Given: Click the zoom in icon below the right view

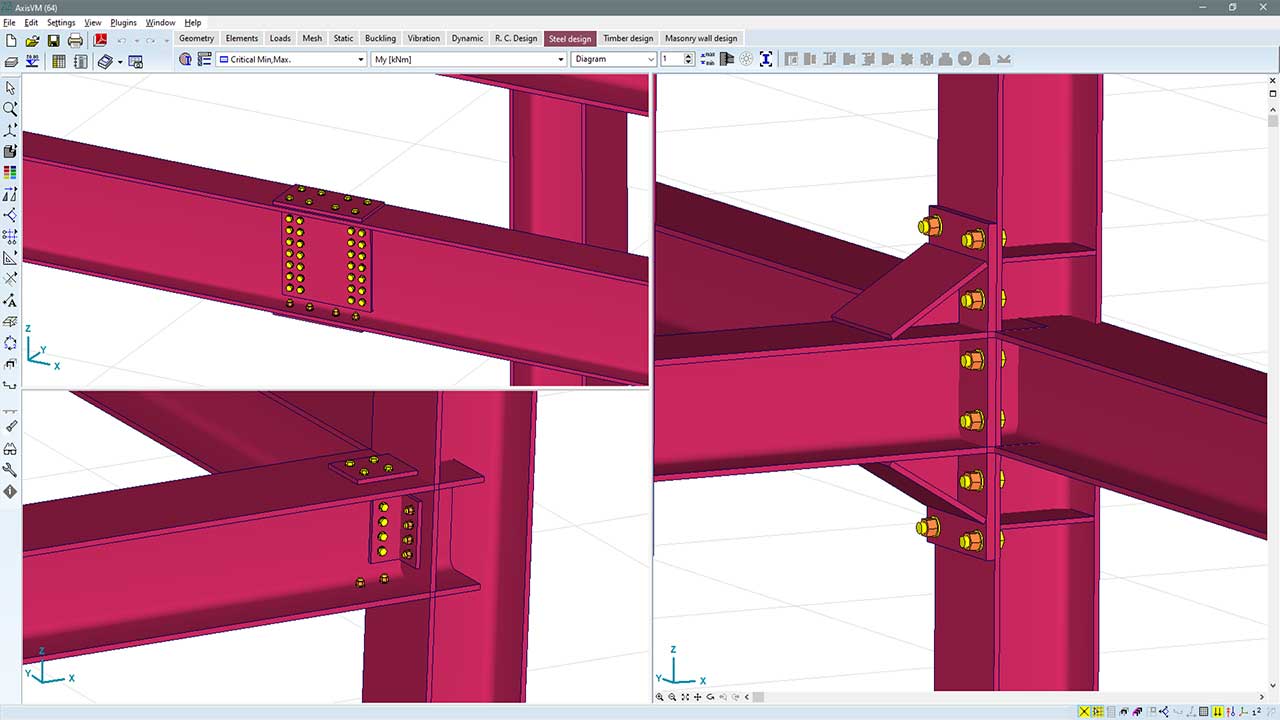Looking at the screenshot, I should pyautogui.click(x=659, y=697).
